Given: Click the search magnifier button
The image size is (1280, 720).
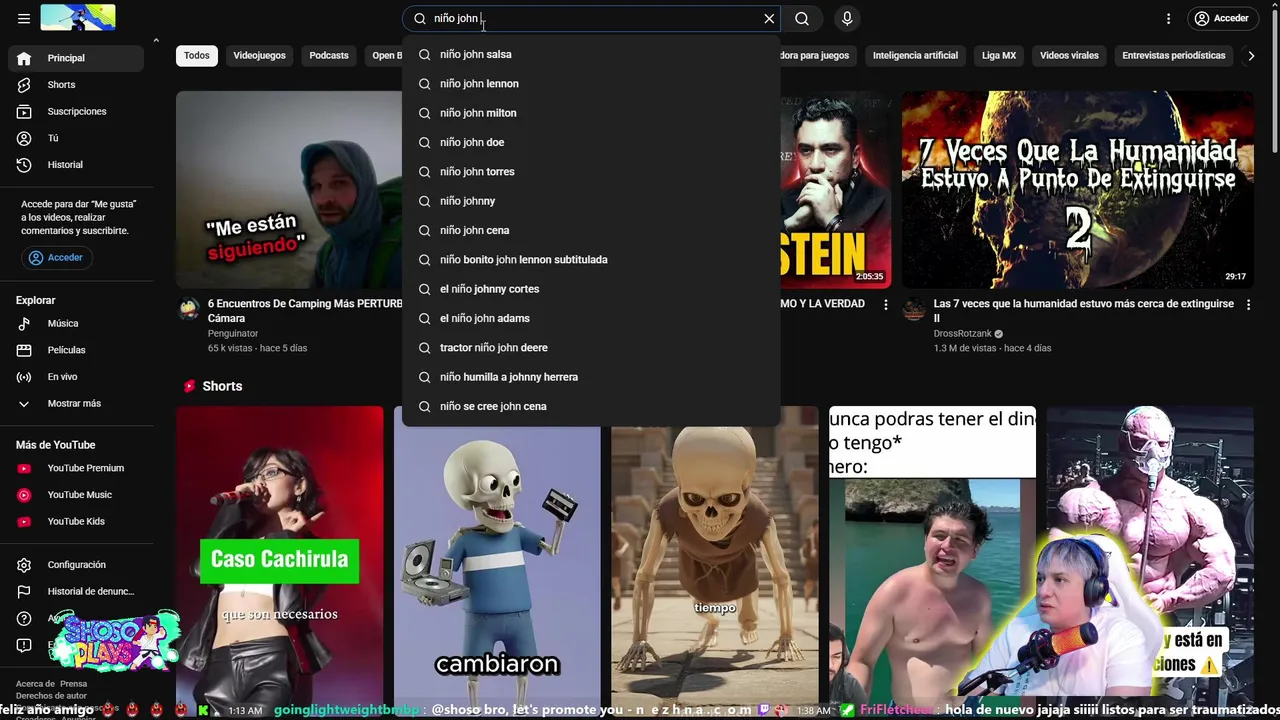Looking at the screenshot, I should [x=802, y=19].
